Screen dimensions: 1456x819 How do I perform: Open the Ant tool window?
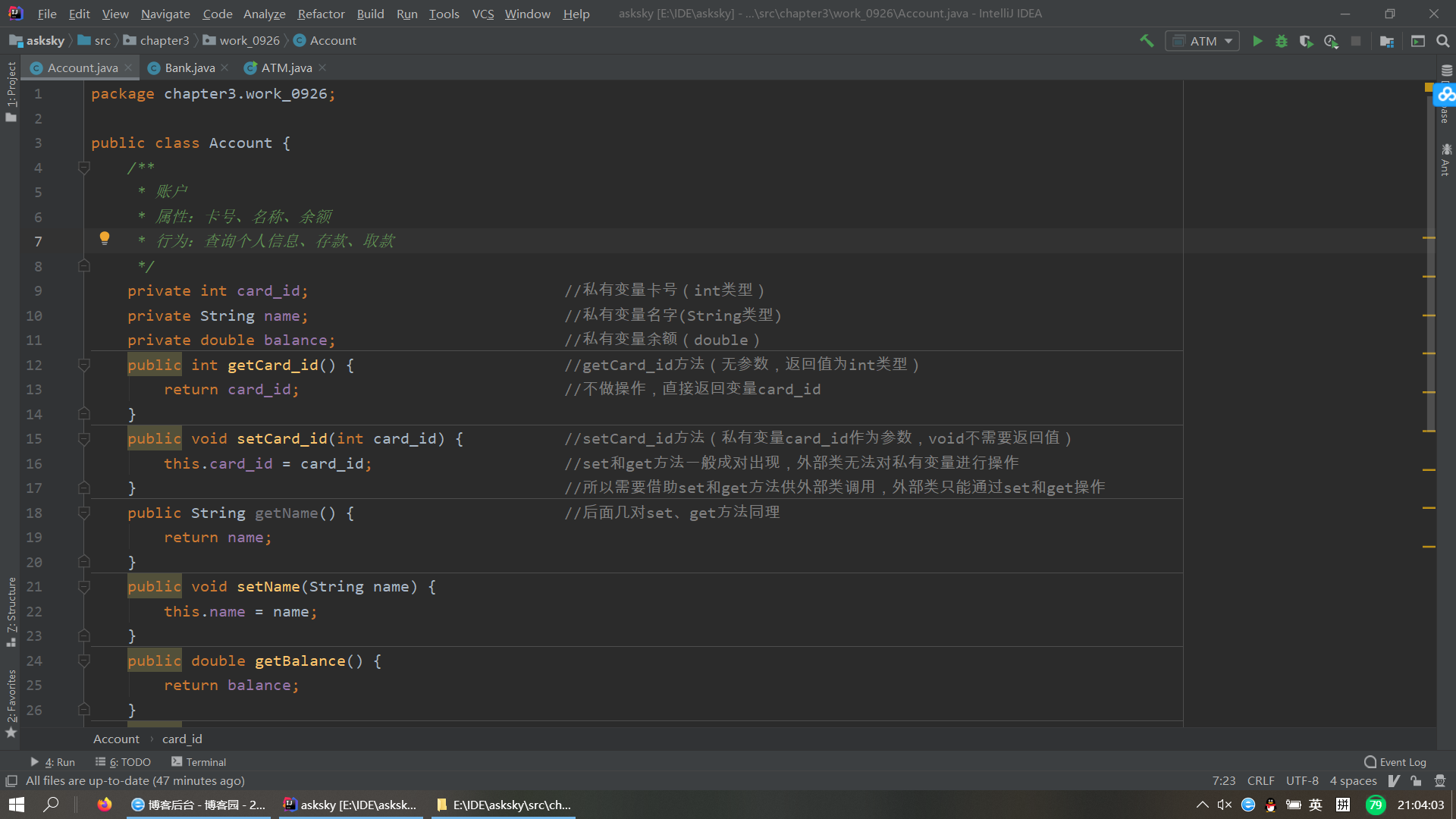(1445, 159)
